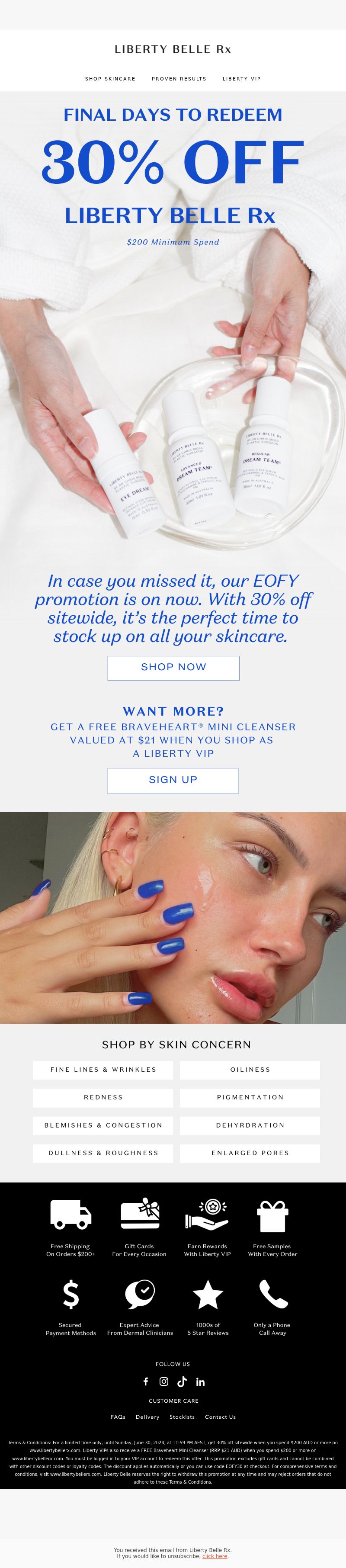Click the Free Samples gift box icon
346x1568 pixels.
tap(272, 1216)
